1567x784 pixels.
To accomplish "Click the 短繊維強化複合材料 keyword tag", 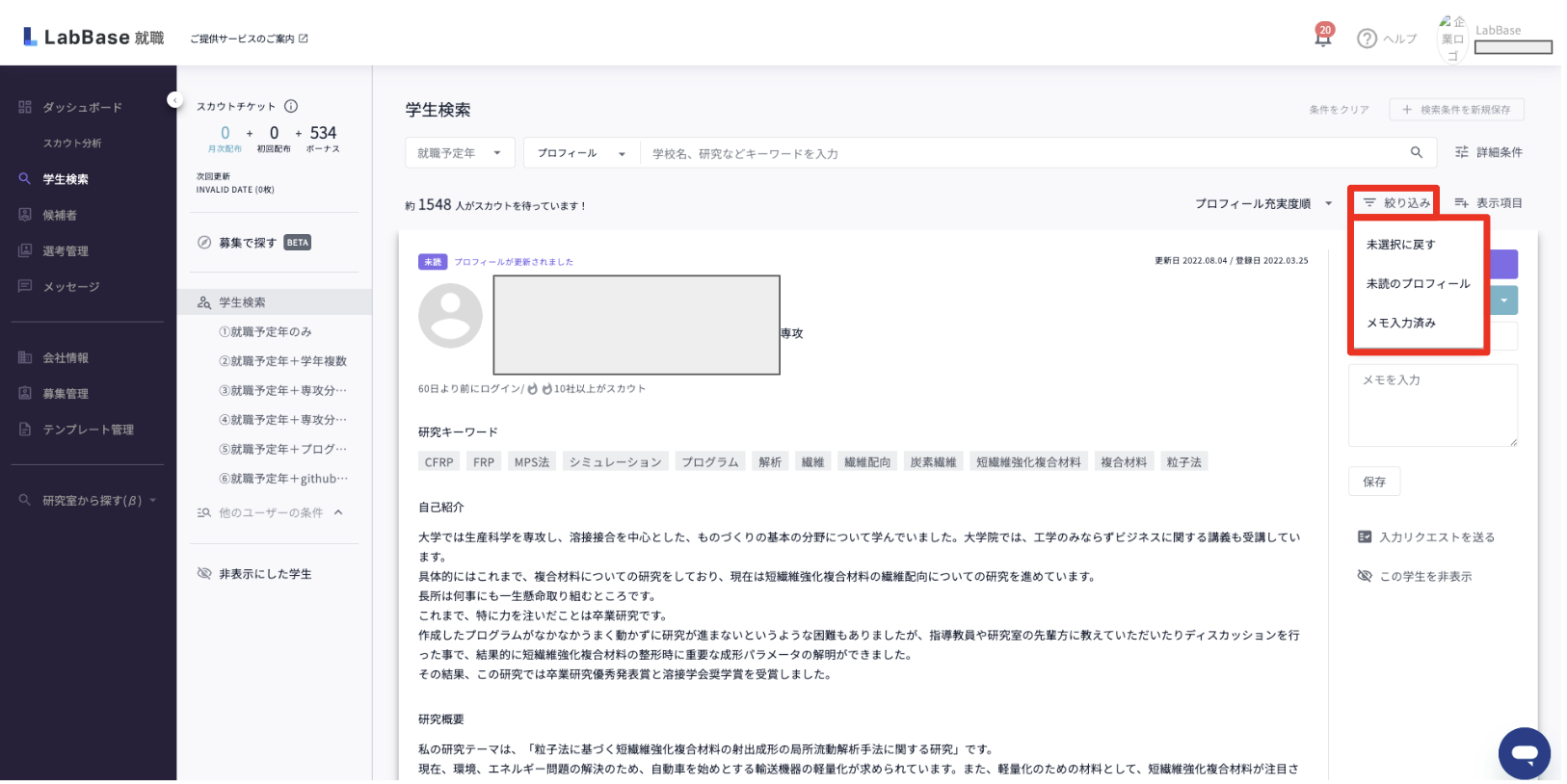I will [x=1028, y=462].
